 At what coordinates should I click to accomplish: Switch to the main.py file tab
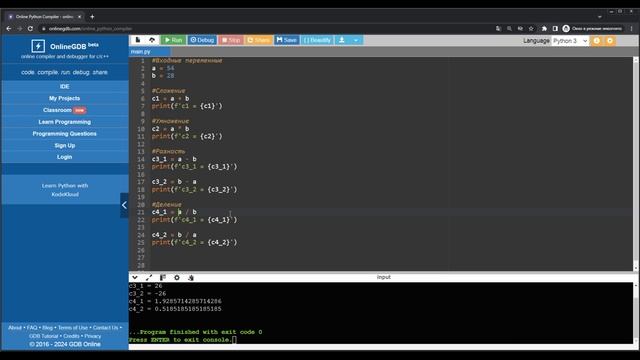tap(149, 52)
